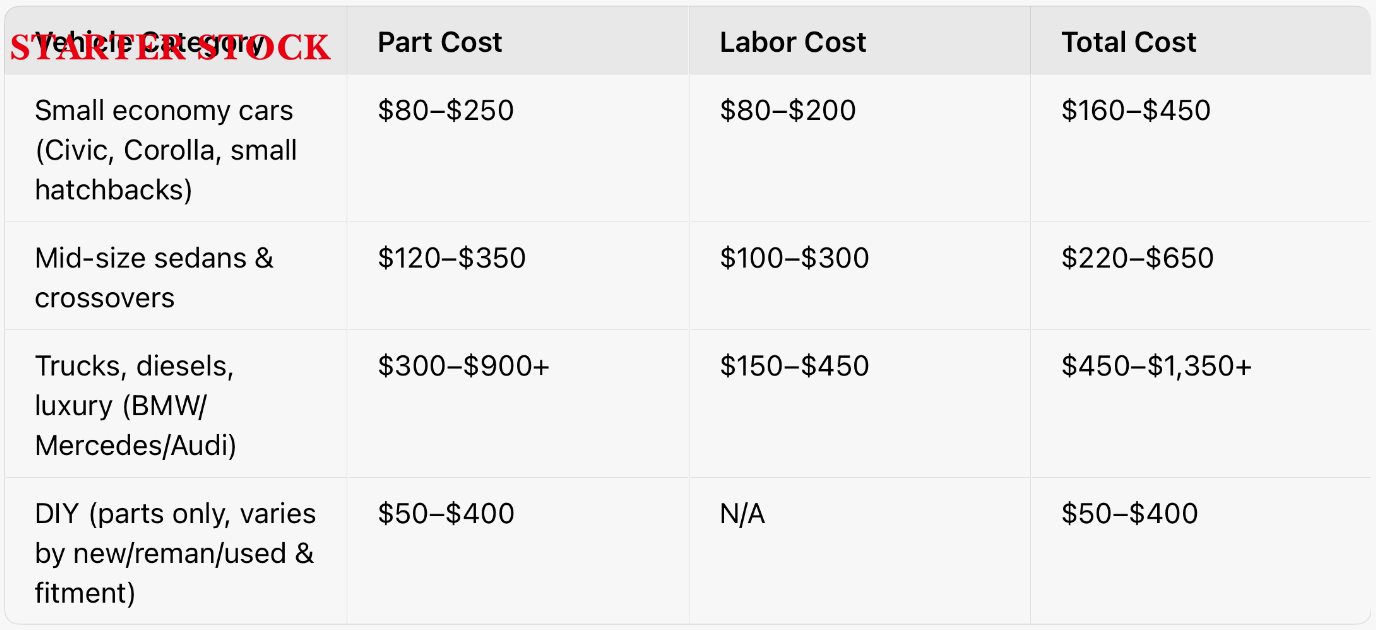Select the $80–$200 labor cost cell
The image size is (1376, 630).
(788, 110)
